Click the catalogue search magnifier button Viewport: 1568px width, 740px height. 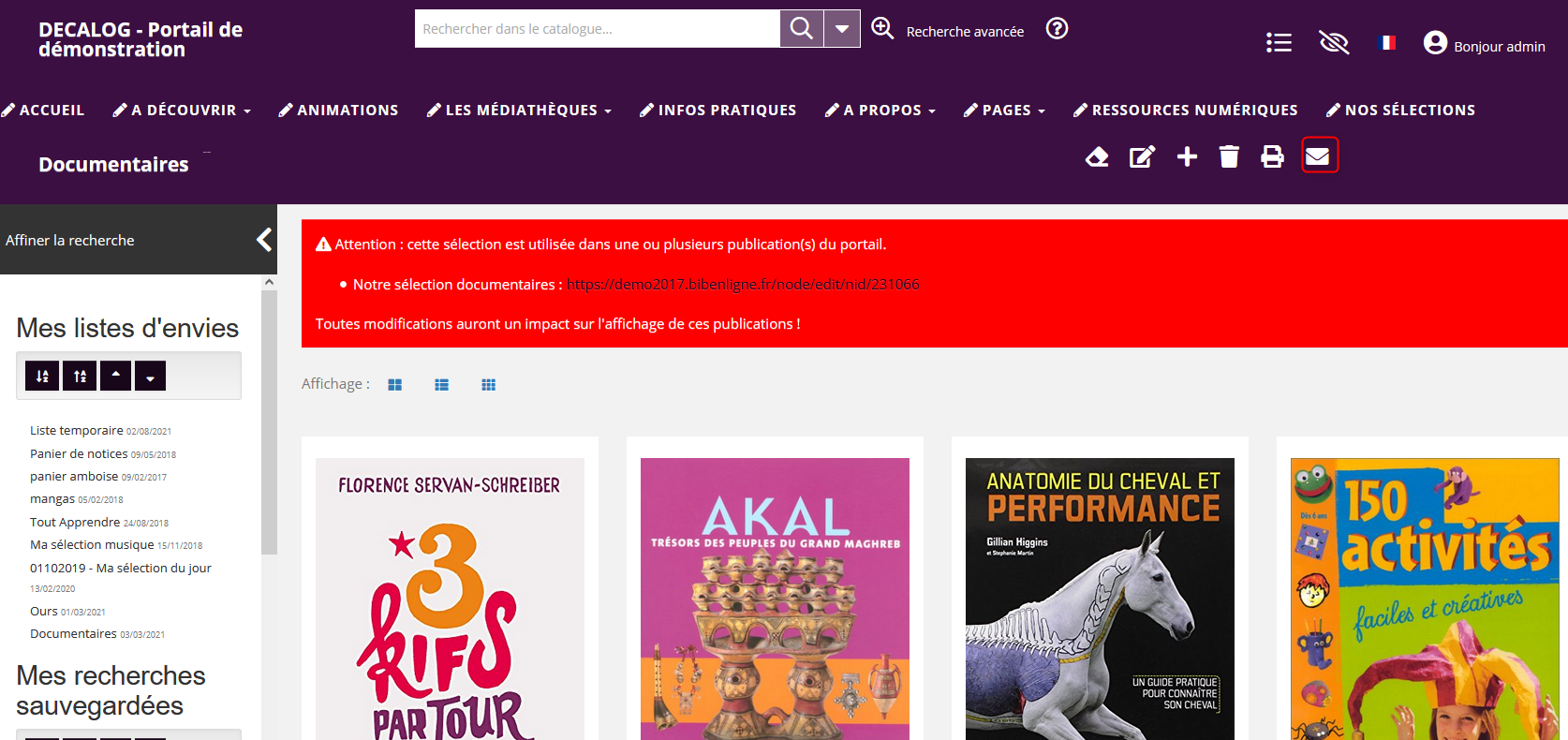(802, 29)
